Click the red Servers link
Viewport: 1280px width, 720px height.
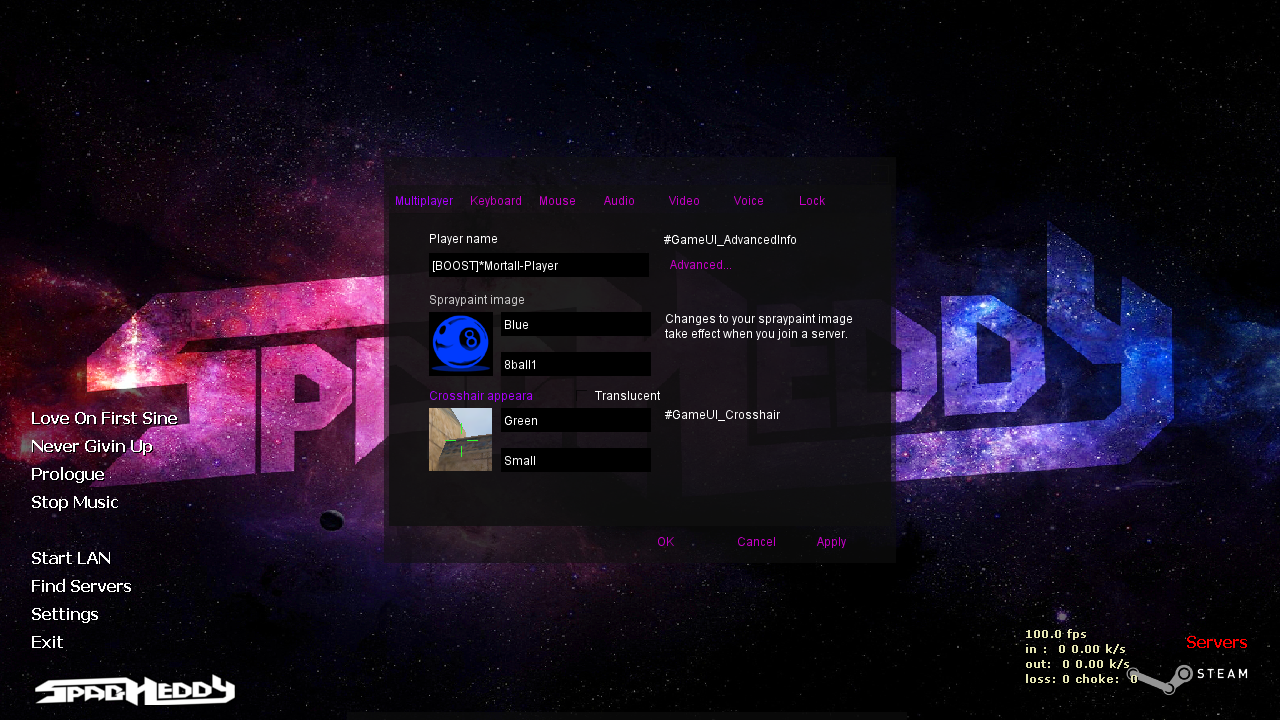click(x=1216, y=642)
